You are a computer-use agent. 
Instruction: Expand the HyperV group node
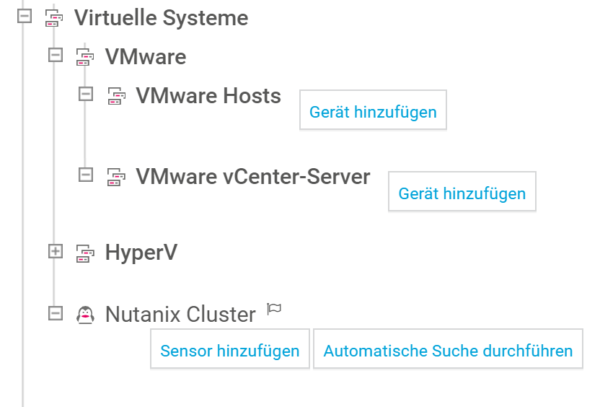(x=55, y=251)
